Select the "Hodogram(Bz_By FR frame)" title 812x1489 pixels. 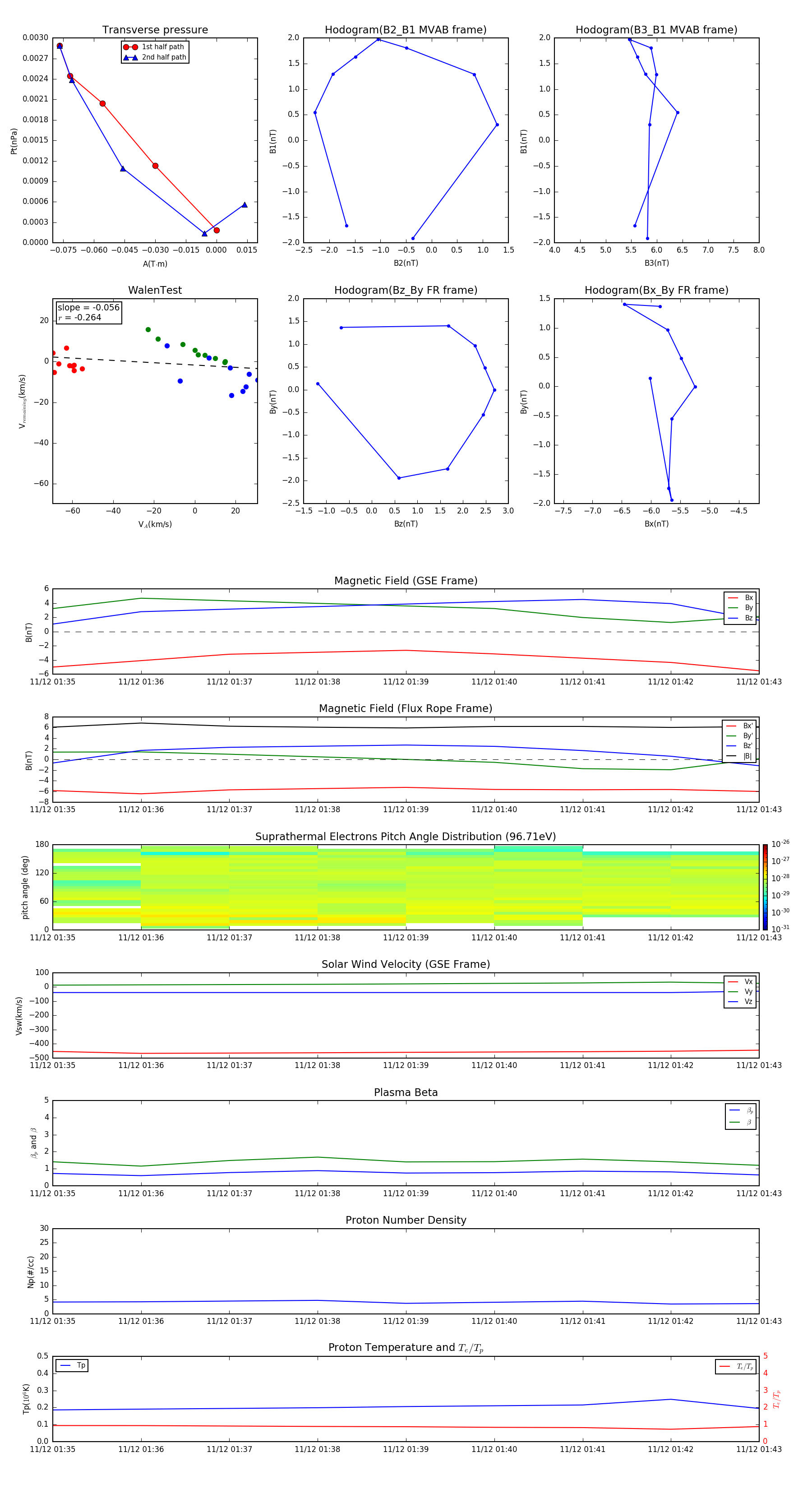click(x=406, y=290)
